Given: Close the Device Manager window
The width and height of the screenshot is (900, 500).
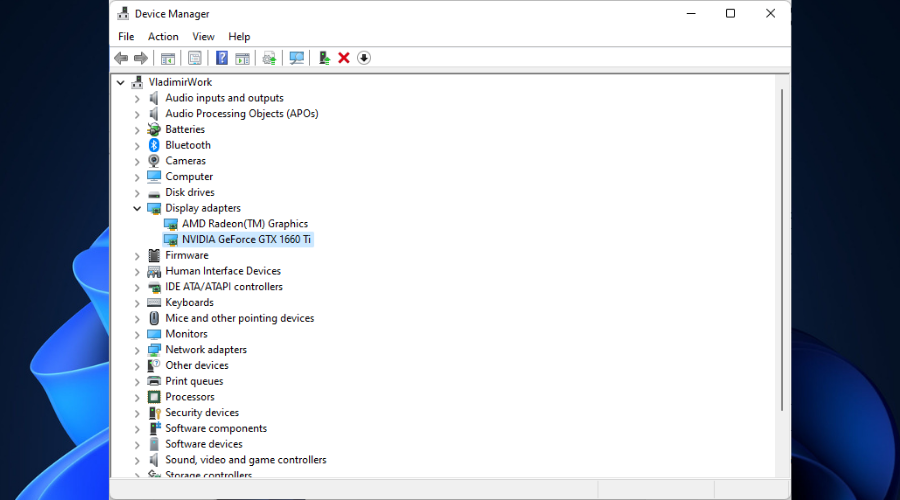Looking at the screenshot, I should coord(770,13).
